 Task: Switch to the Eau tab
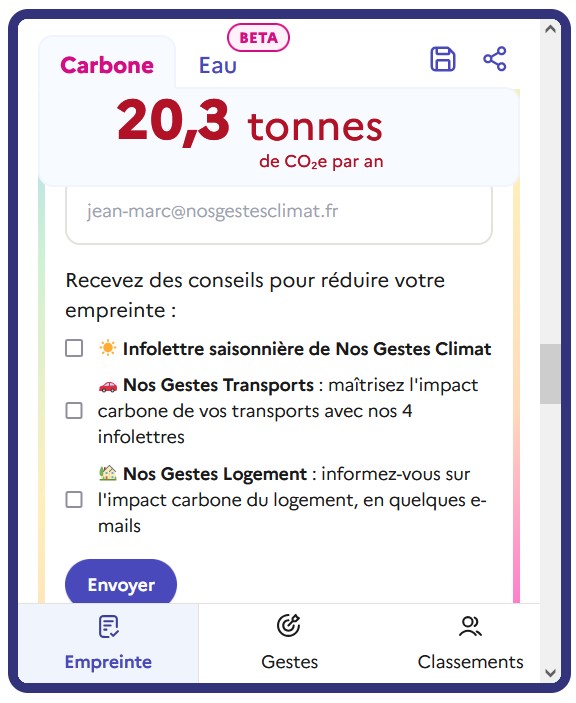click(218, 65)
